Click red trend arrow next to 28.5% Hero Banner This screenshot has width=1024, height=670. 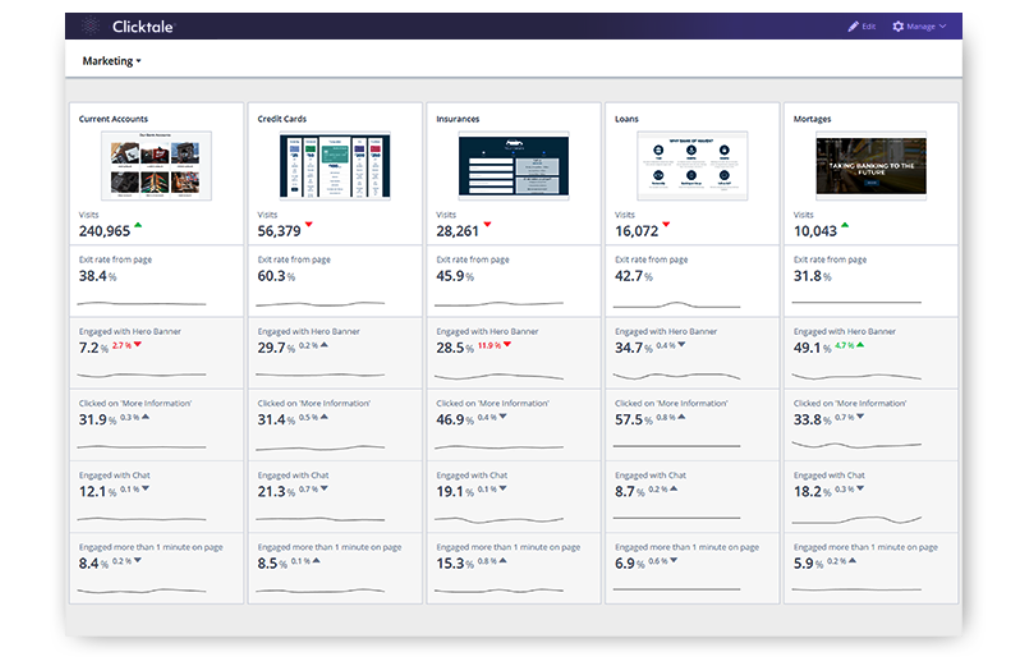pyautogui.click(x=507, y=344)
